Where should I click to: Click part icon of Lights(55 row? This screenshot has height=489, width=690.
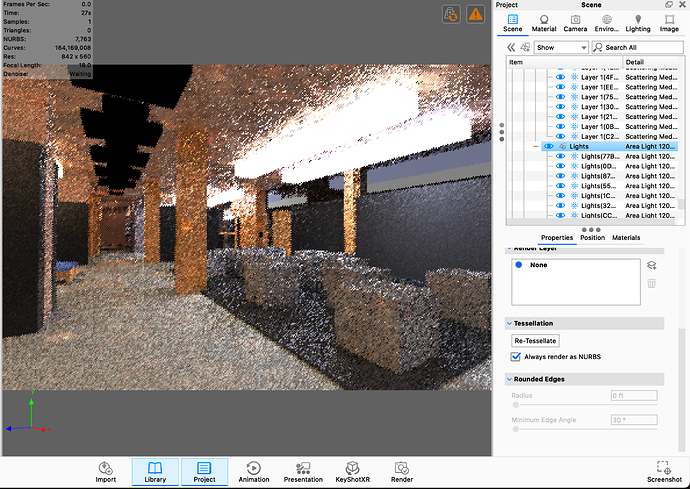click(574, 186)
